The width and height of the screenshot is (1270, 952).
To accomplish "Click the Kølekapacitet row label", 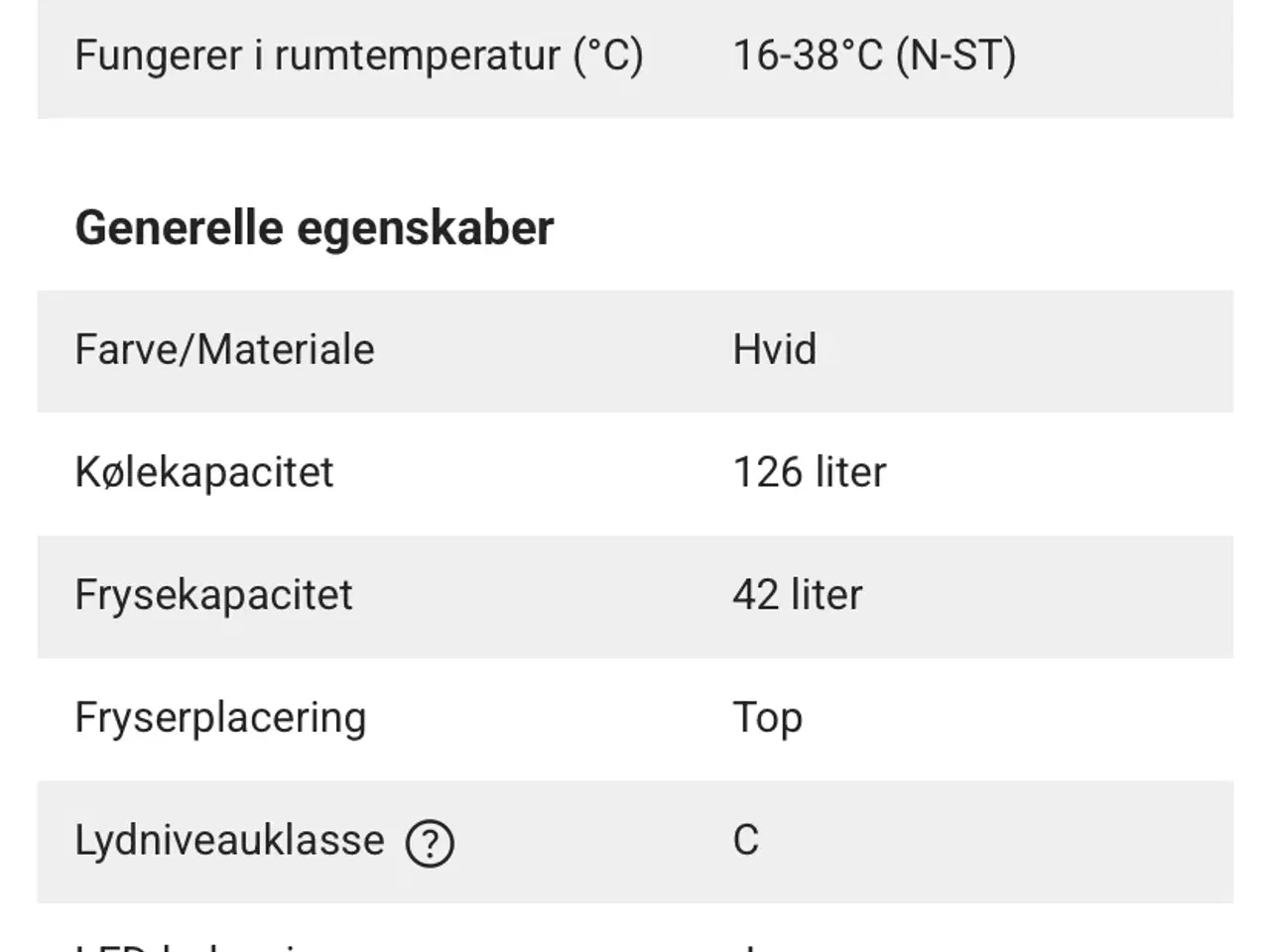I will (204, 473).
